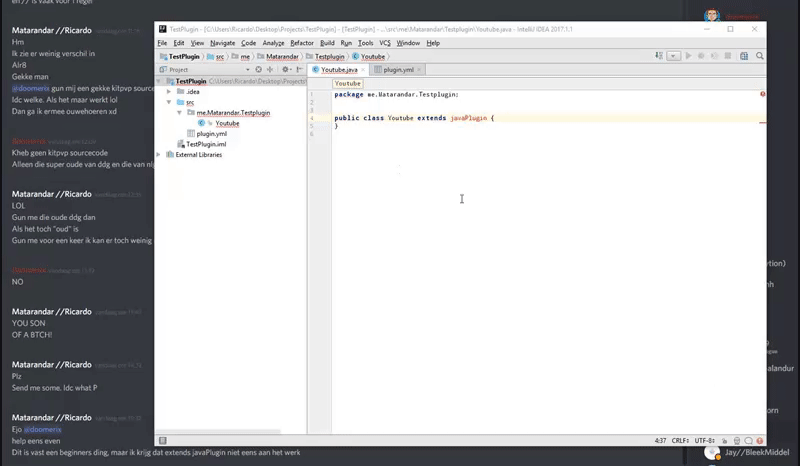
Task: Open the Help menu
Action: coord(433,43)
